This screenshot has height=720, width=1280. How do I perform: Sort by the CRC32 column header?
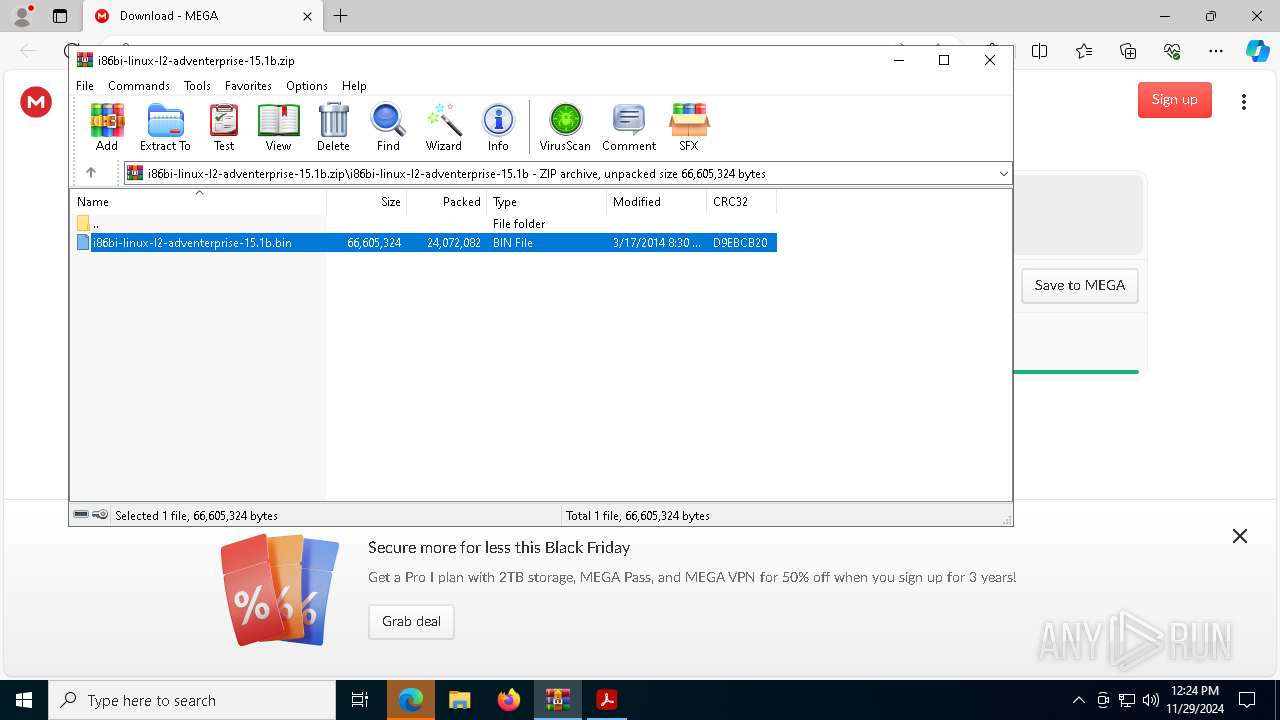[x=742, y=202]
